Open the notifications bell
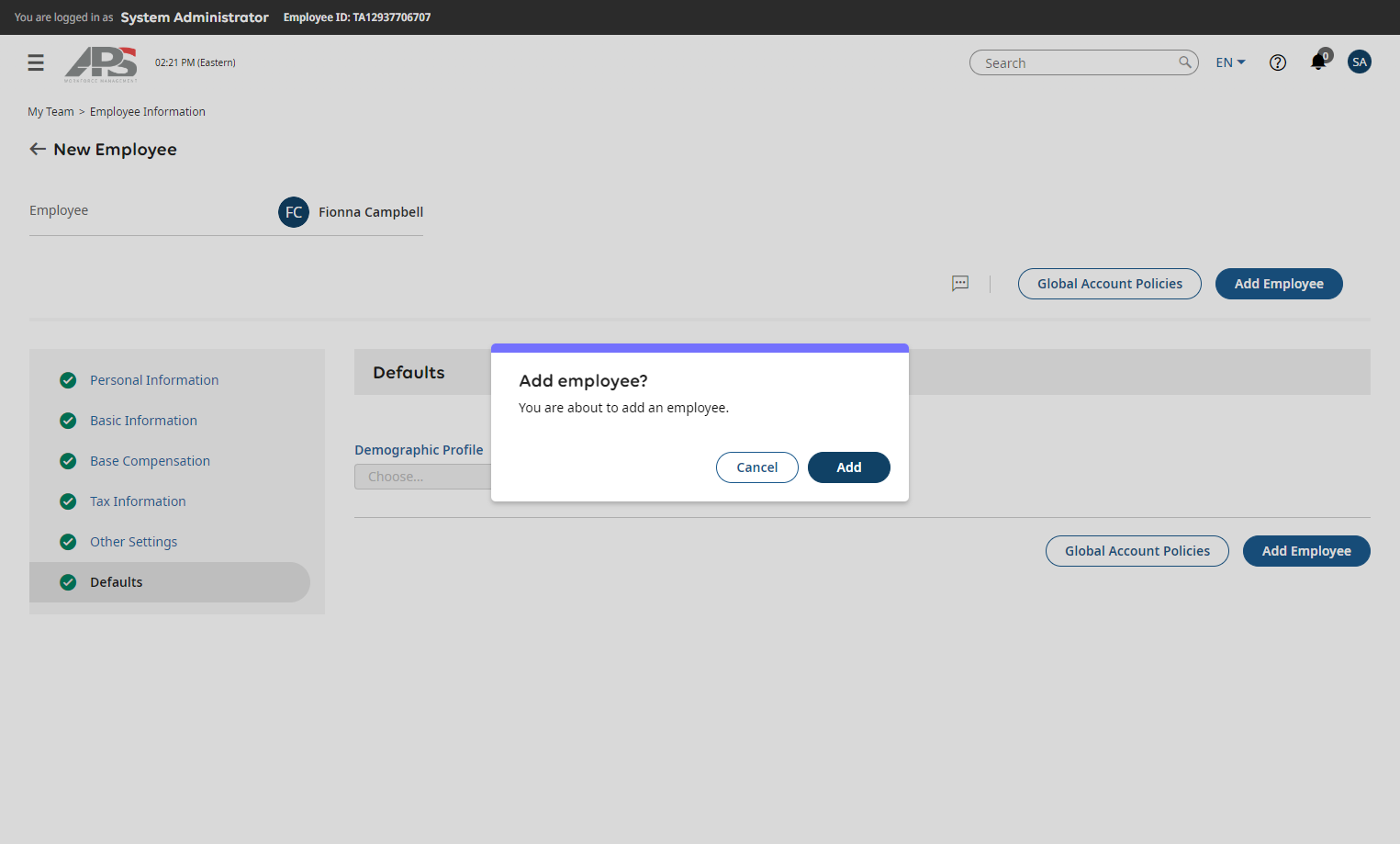Viewport: 1400px width, 844px height. (1318, 62)
